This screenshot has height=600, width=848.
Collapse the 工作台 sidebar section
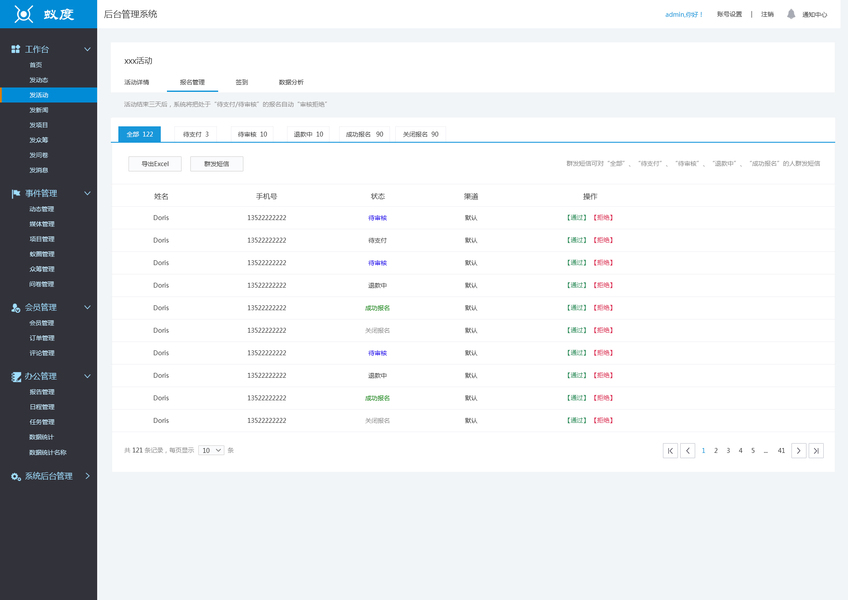tap(87, 49)
